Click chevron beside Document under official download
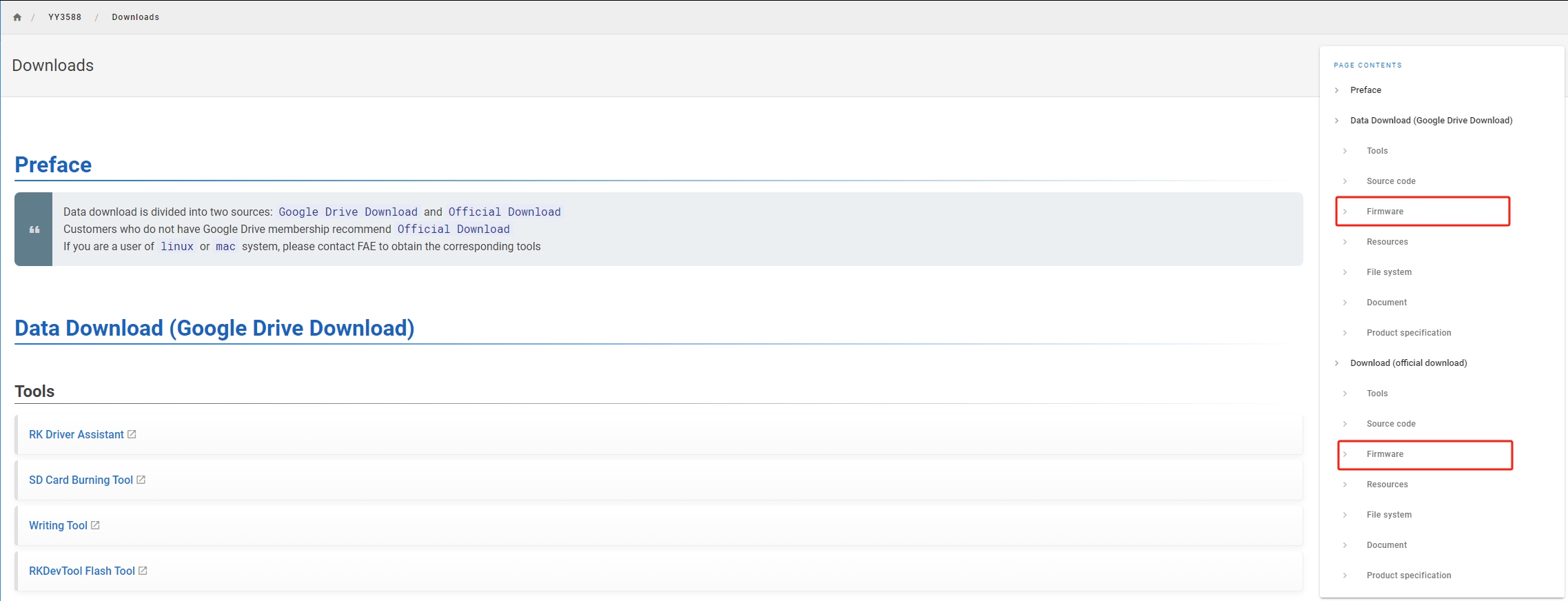 pyautogui.click(x=1345, y=545)
